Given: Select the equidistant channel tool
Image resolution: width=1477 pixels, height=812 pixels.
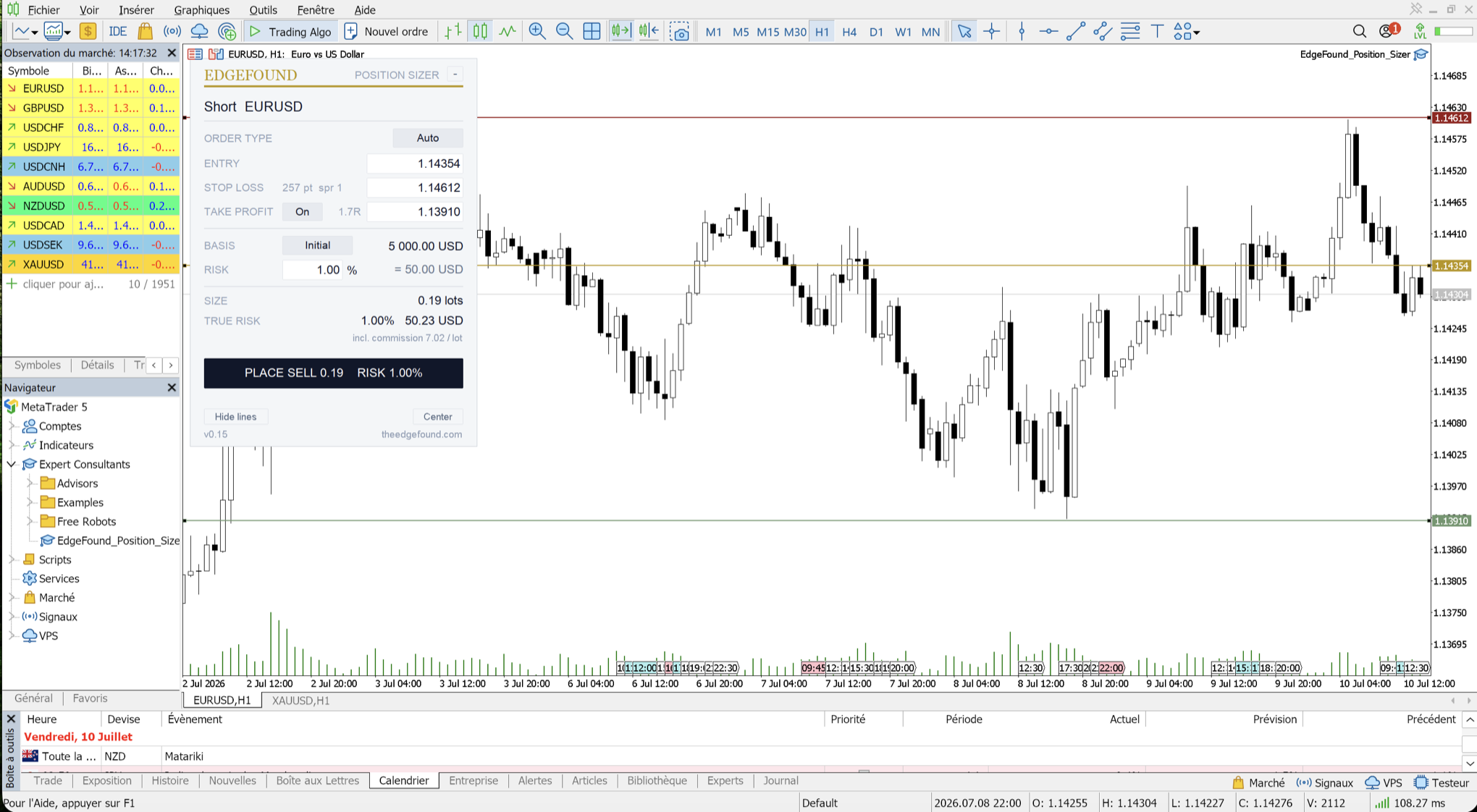Looking at the screenshot, I should 1103,31.
